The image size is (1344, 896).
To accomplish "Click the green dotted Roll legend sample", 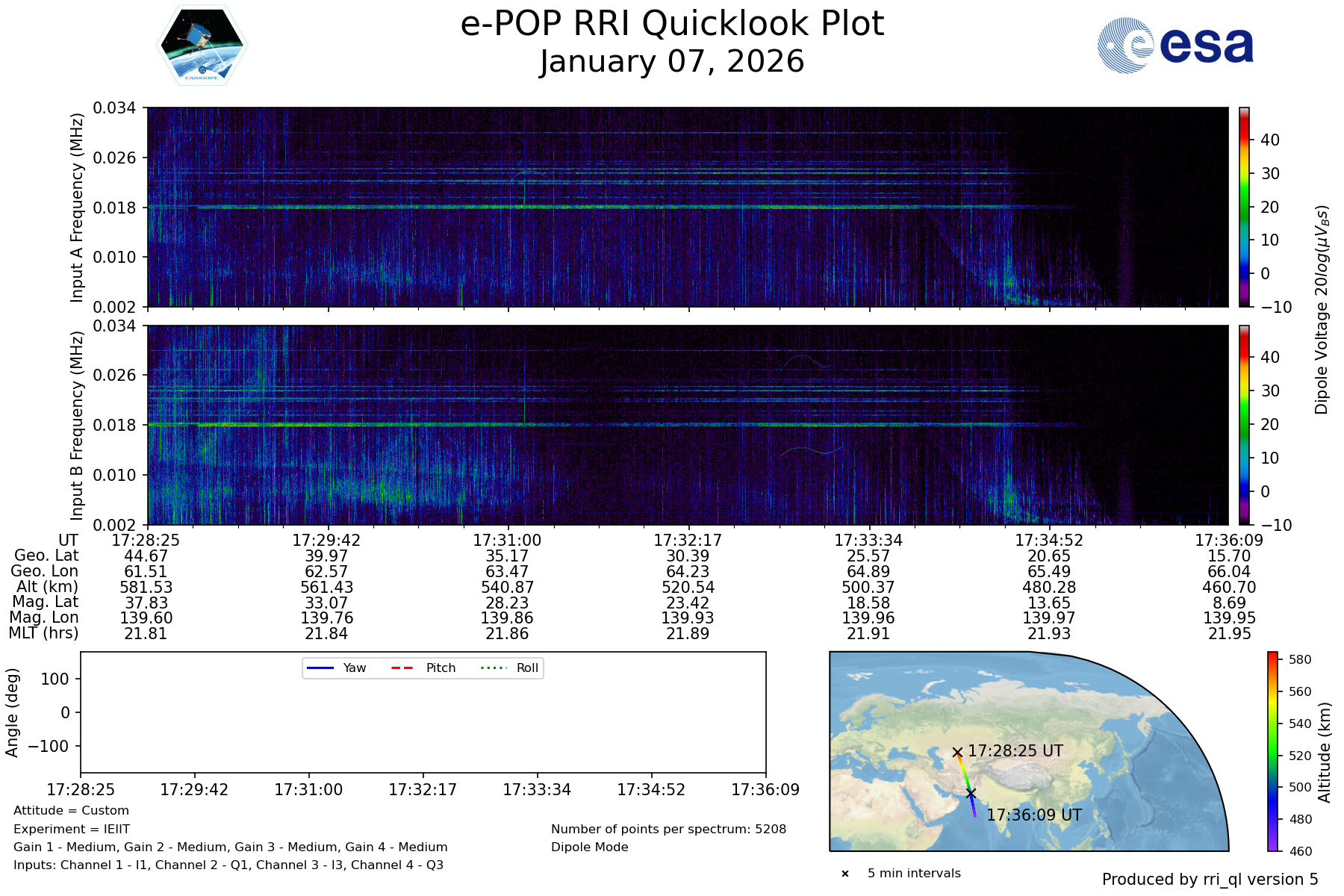I will pyautogui.click(x=494, y=668).
